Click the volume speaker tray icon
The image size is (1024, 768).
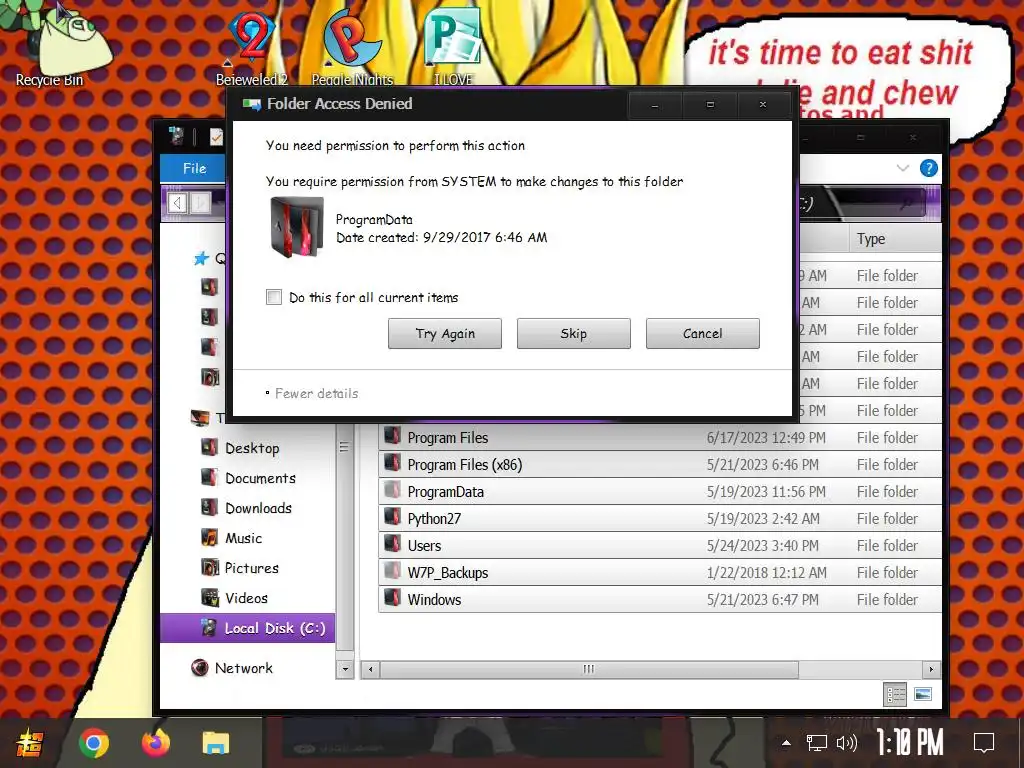pyautogui.click(x=846, y=743)
